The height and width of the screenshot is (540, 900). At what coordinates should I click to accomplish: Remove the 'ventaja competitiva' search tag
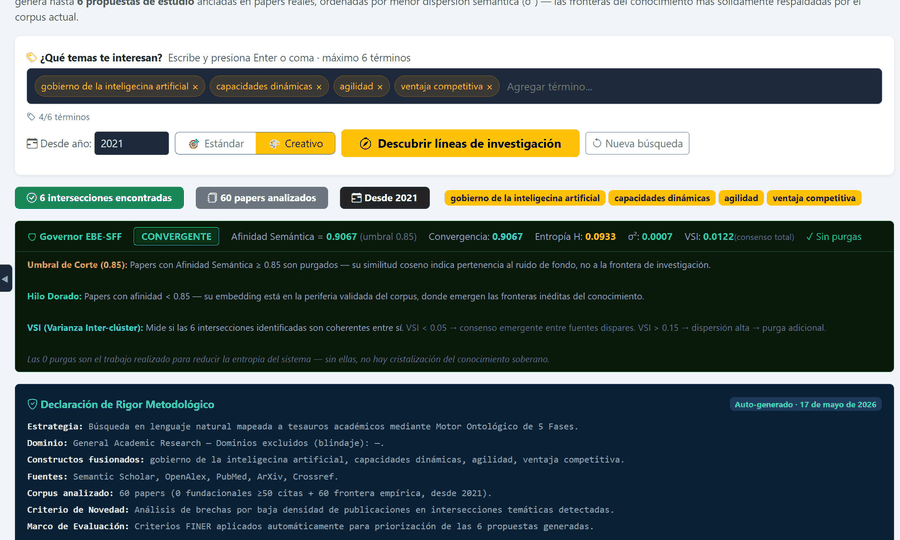[x=490, y=87]
